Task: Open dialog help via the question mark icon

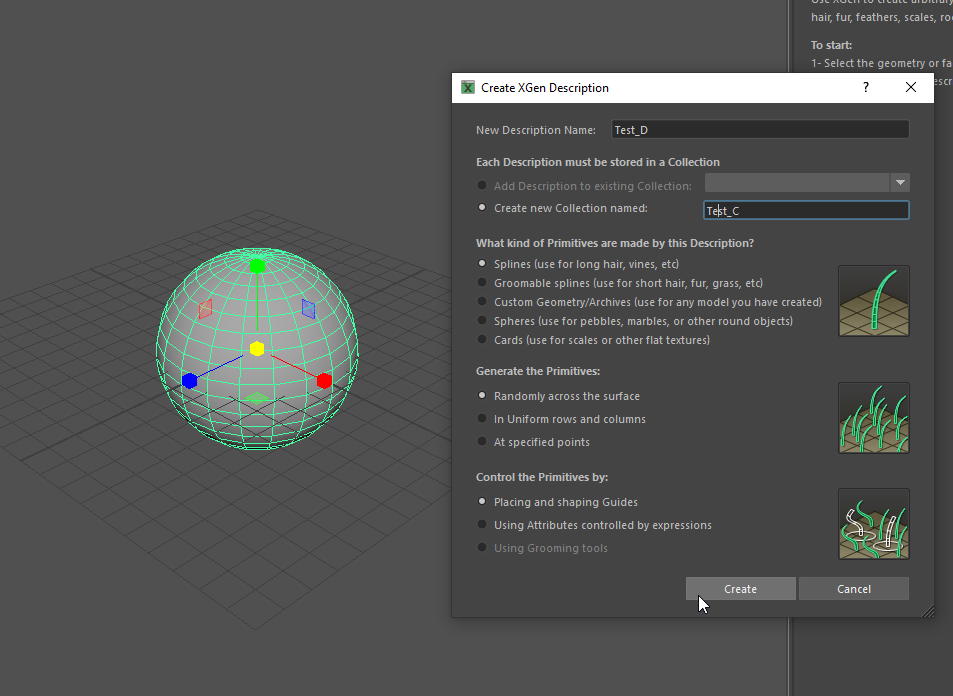Action: [x=864, y=88]
